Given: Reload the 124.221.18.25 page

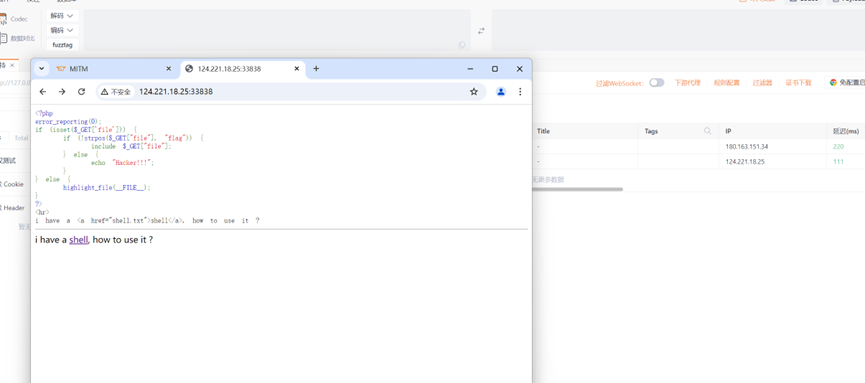Looking at the screenshot, I should point(82,92).
